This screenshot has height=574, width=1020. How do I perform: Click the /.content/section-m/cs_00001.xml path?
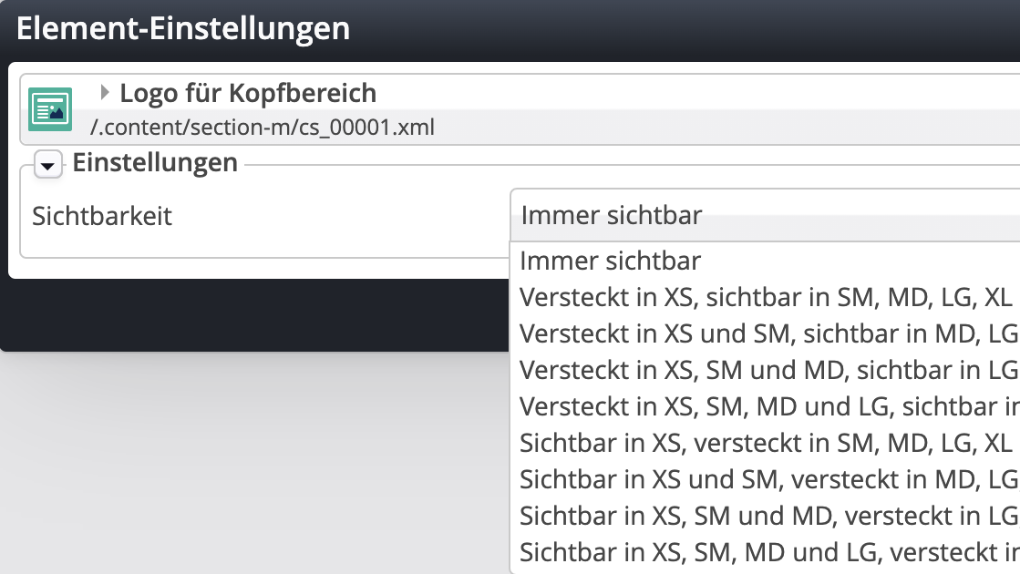pos(261,128)
